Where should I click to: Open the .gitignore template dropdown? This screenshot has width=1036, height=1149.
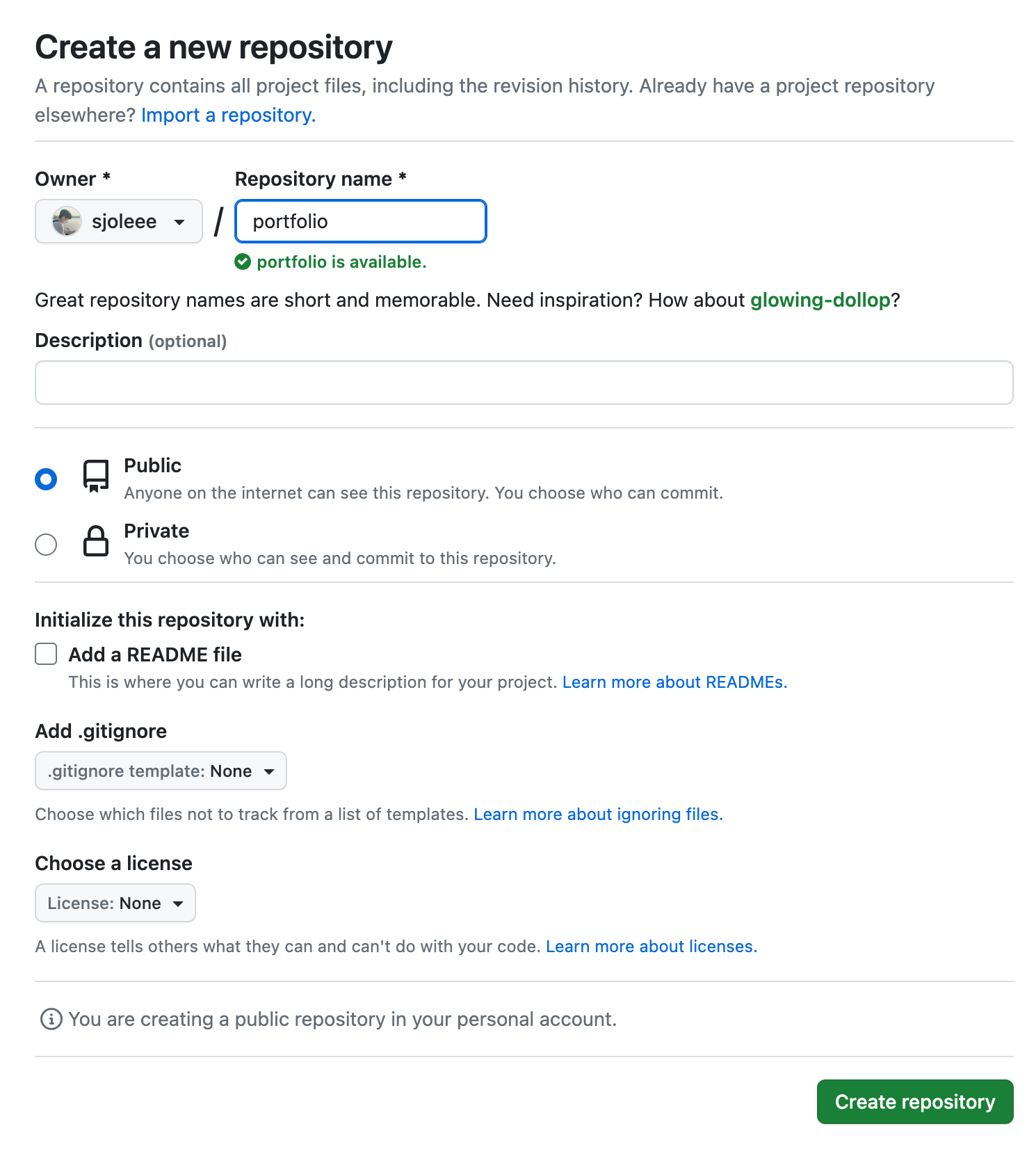click(x=161, y=771)
